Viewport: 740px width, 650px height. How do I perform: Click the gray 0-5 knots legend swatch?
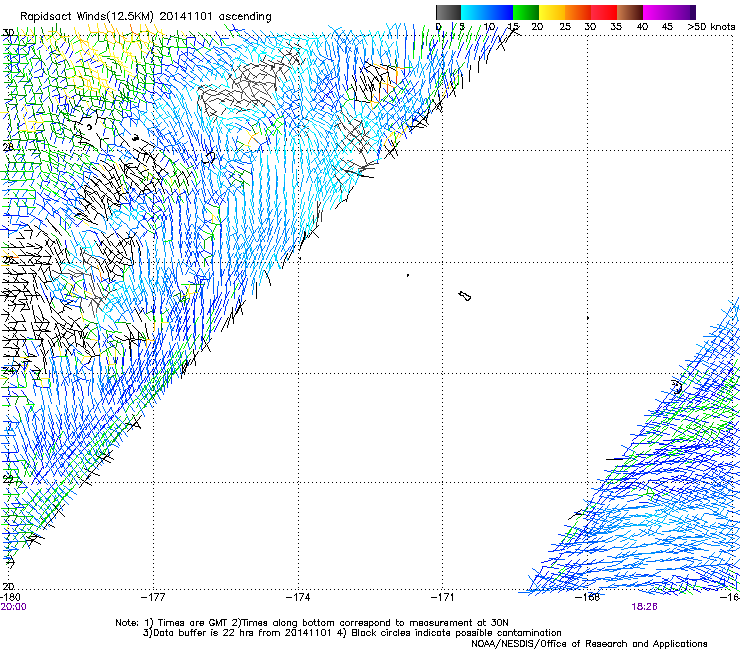448,12
